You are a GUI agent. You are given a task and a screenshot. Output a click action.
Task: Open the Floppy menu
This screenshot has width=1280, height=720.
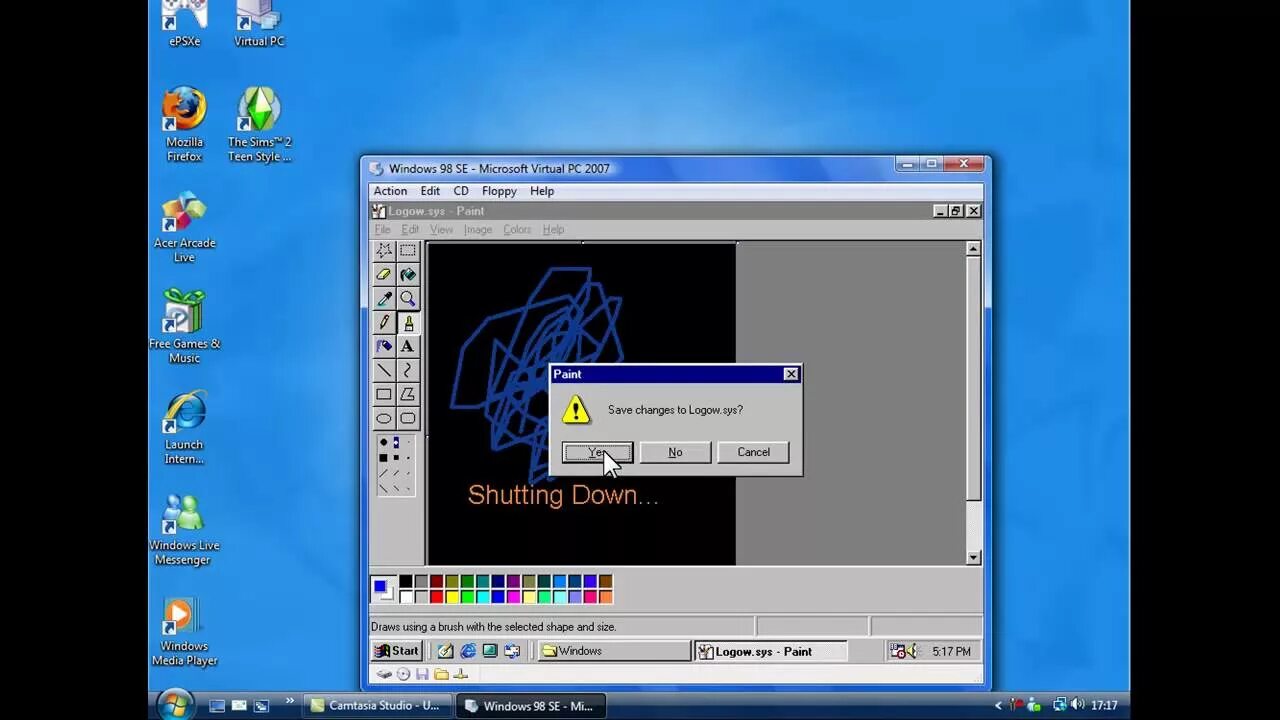point(499,191)
